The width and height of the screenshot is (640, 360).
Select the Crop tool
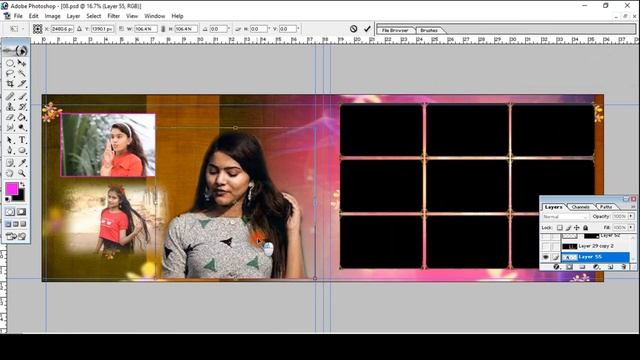click(10, 84)
